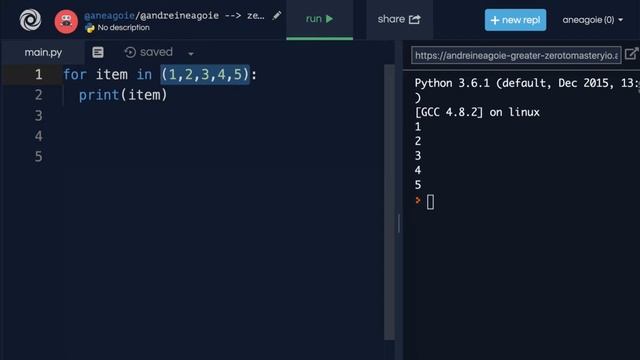
Task: Expand the aneagoie account dropdown
Action: 592,20
